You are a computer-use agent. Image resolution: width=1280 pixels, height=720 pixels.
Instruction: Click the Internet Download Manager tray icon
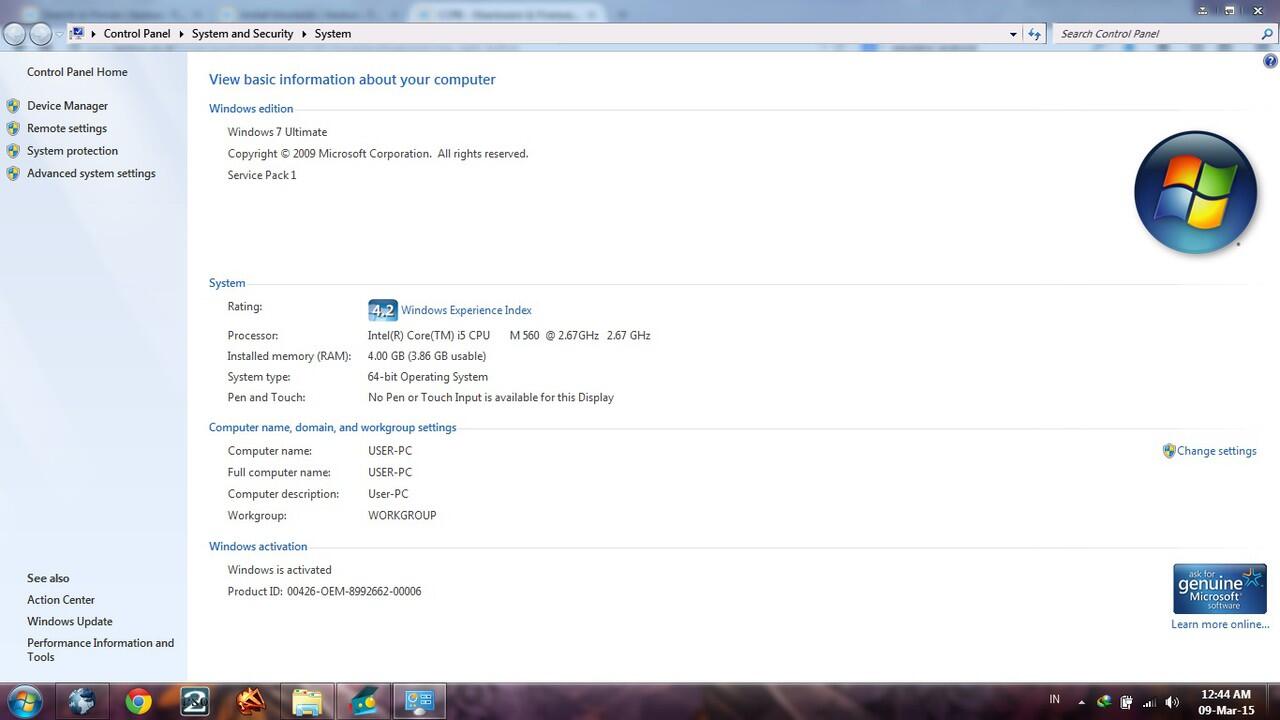click(1104, 702)
